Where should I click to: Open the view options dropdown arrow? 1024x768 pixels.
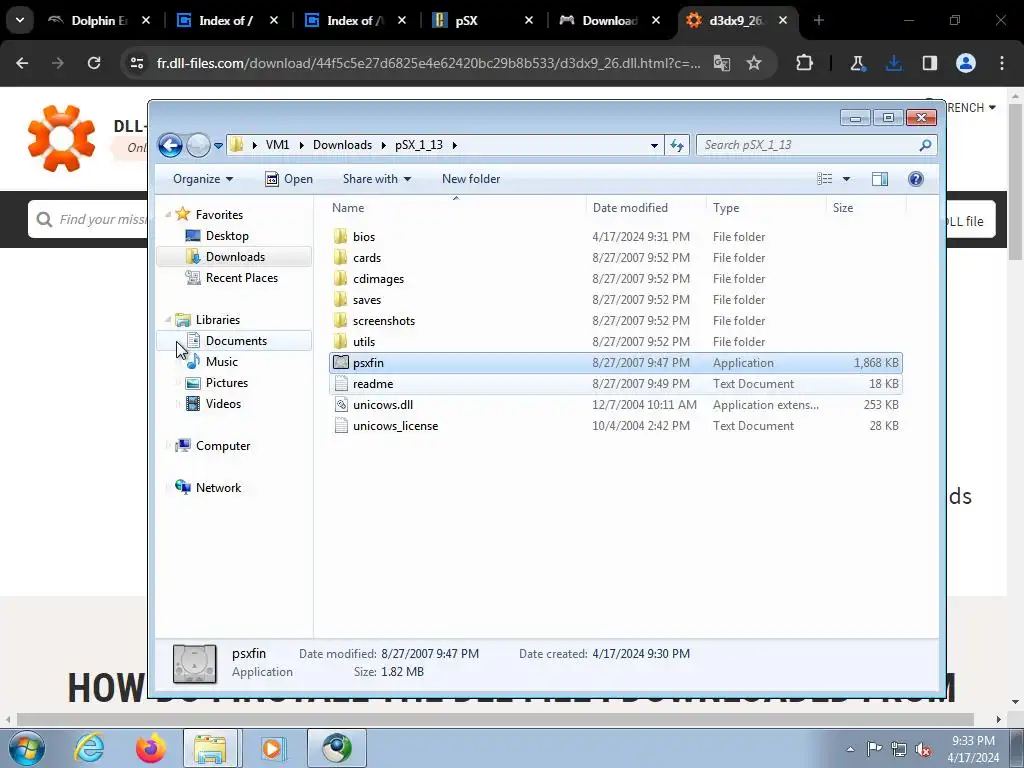pyautogui.click(x=846, y=179)
